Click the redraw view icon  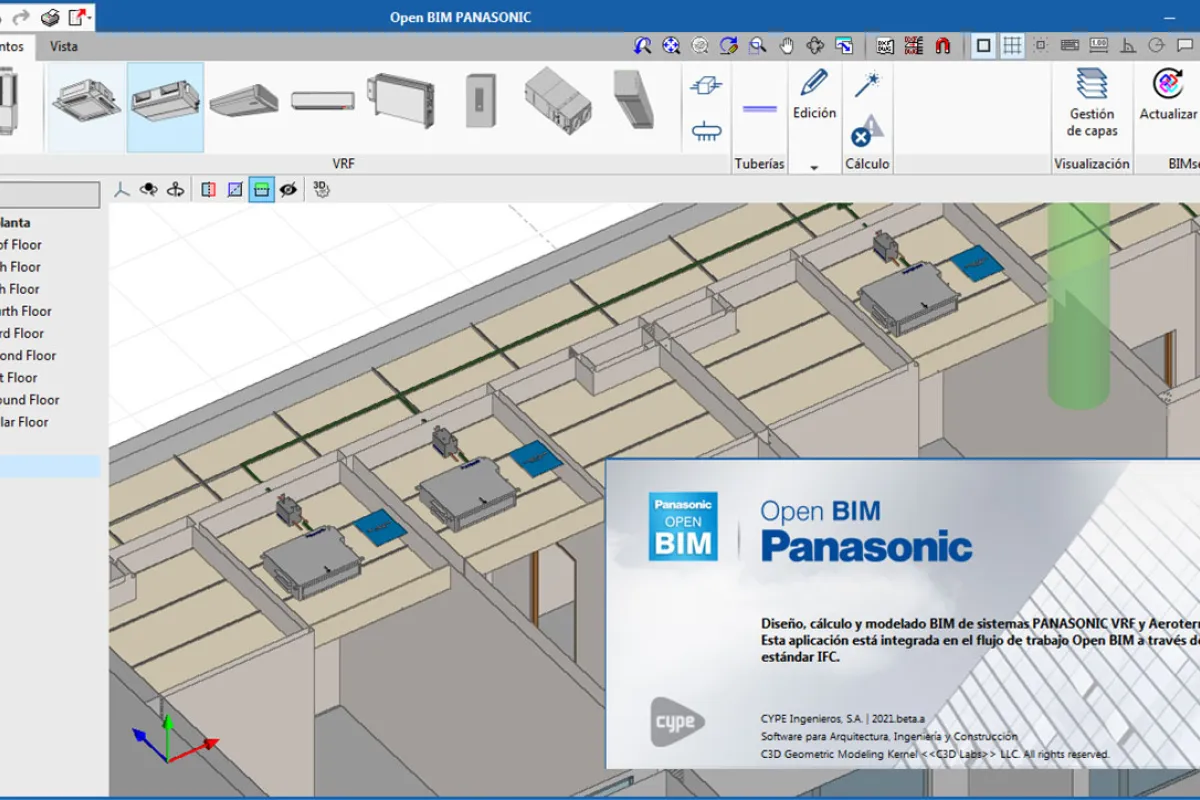point(729,45)
